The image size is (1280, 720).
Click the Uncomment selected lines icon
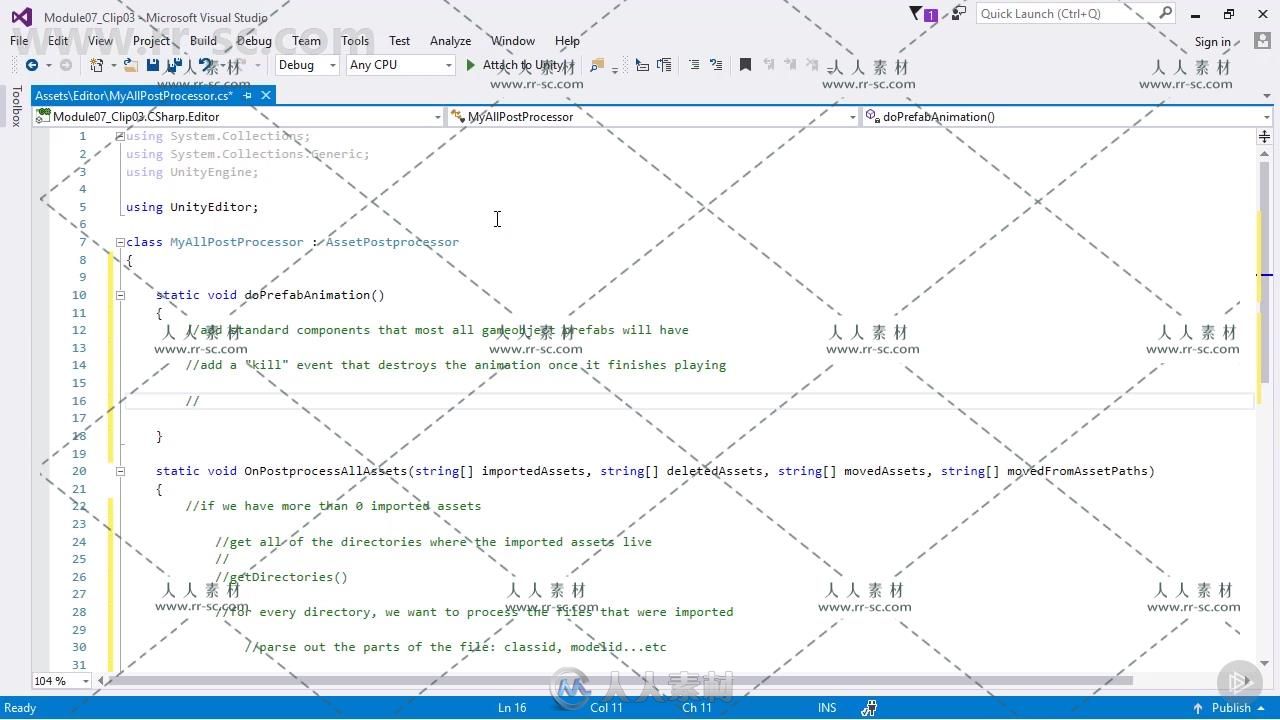[716, 65]
